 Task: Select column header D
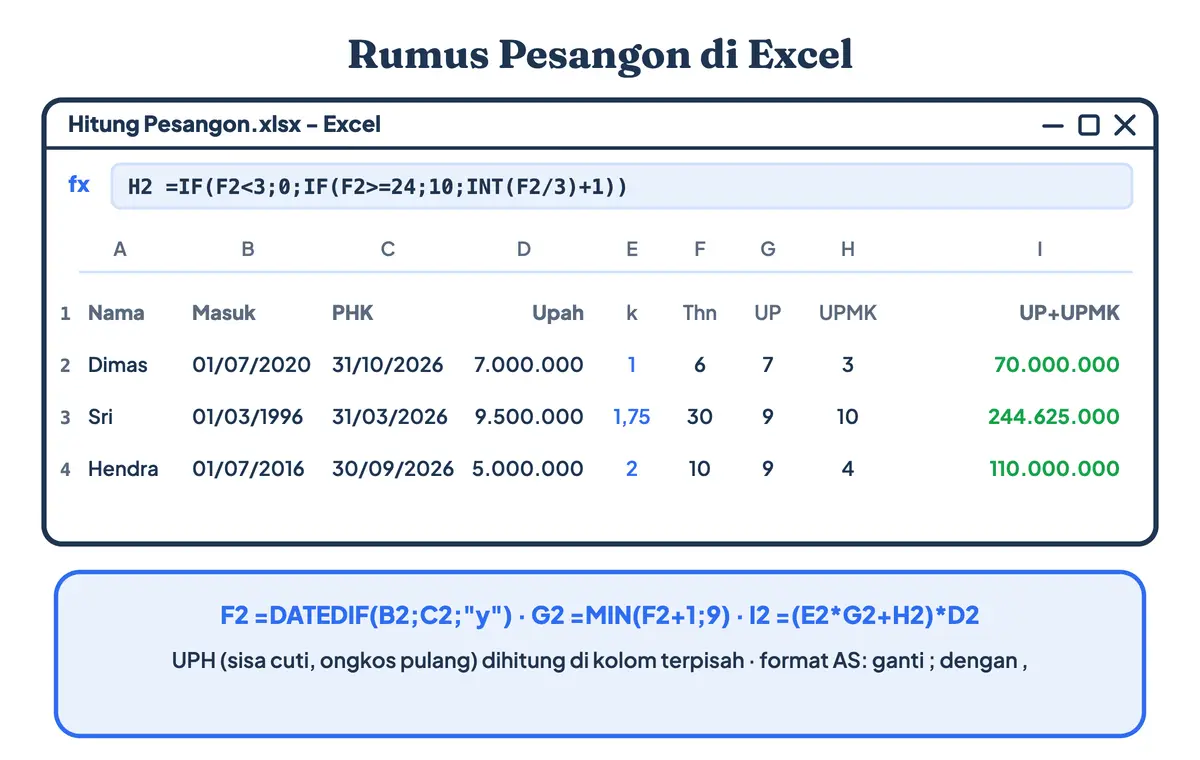[x=524, y=250]
